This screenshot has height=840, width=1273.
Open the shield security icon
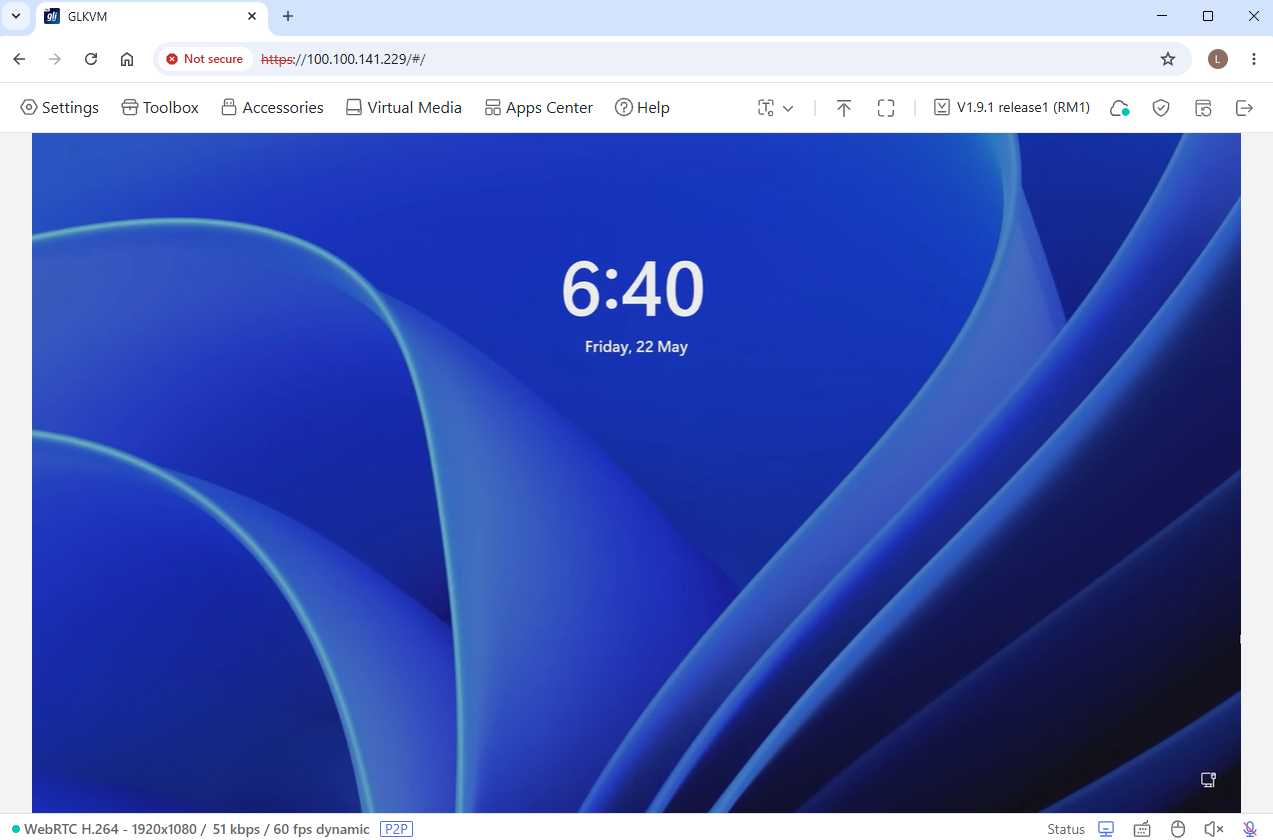[1161, 108]
